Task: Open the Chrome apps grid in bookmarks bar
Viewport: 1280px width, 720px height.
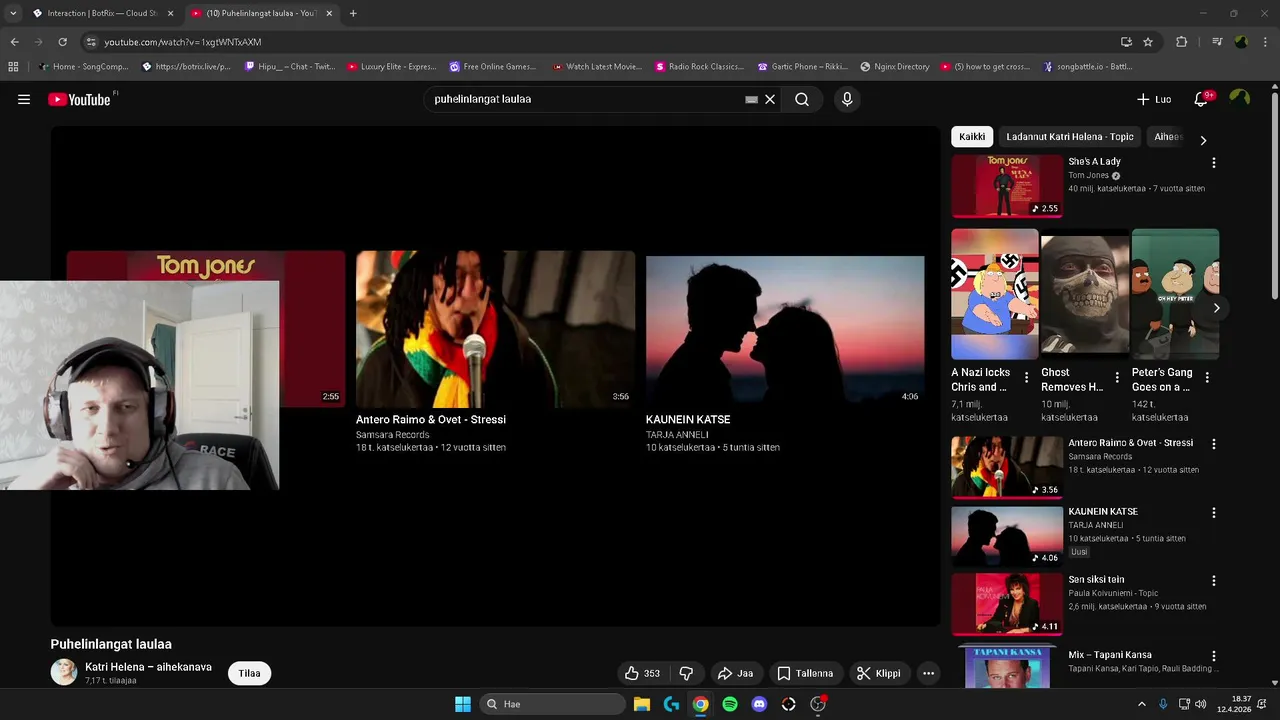Action: coord(13,67)
